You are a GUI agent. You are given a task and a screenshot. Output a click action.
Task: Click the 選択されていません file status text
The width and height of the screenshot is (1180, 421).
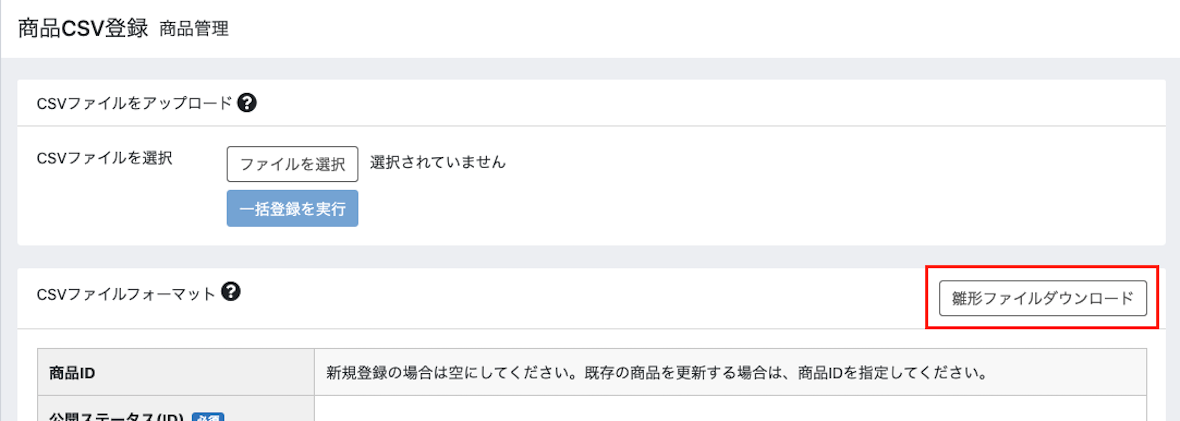tap(437, 162)
